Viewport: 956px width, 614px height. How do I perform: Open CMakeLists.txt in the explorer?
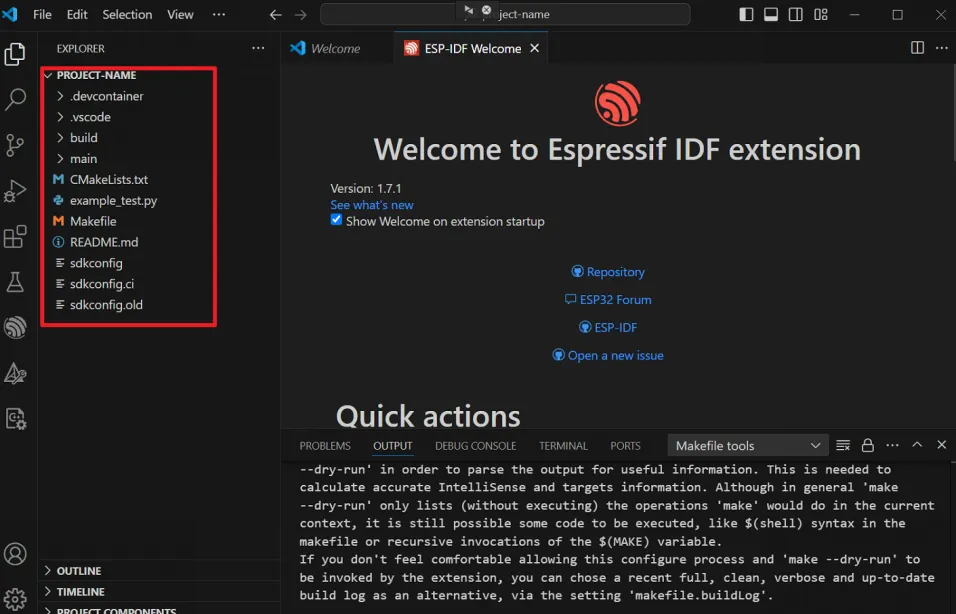click(x=108, y=180)
